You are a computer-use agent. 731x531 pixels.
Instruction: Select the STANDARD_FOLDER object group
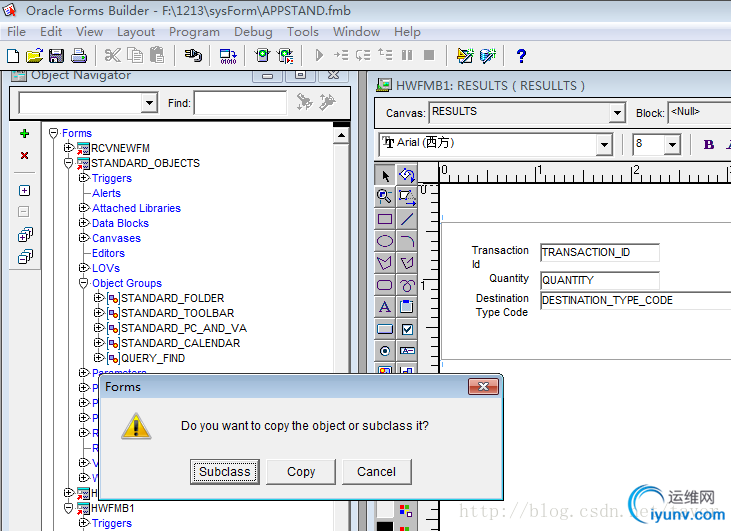[x=172, y=298]
